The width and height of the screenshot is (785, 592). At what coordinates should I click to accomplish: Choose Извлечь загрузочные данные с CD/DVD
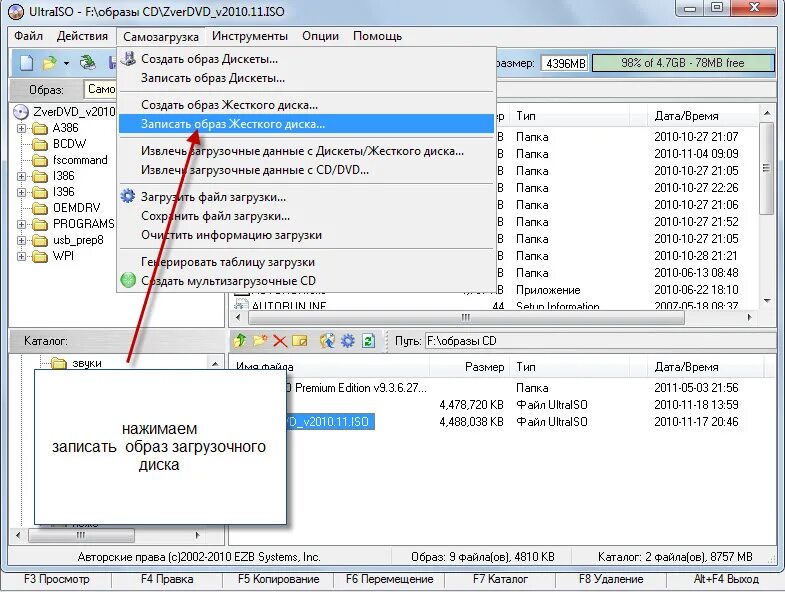[x=306, y=170]
